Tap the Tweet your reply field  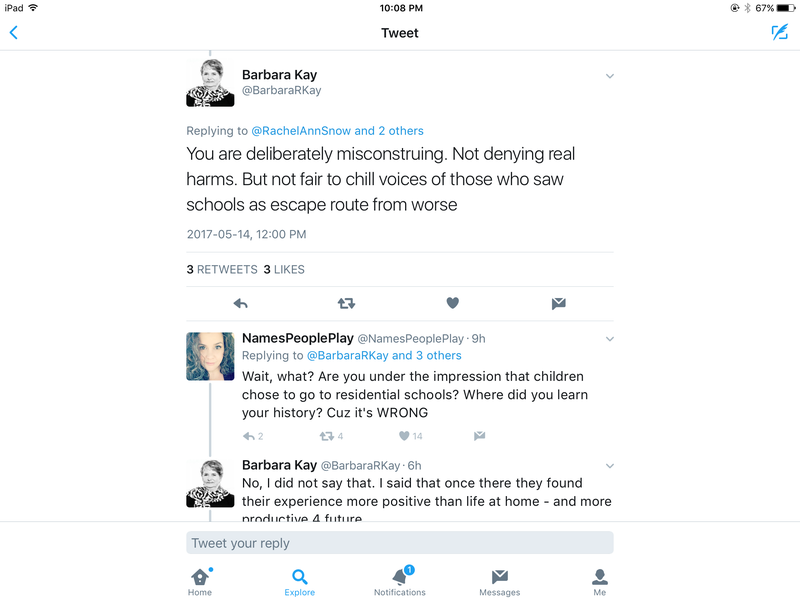(x=399, y=543)
